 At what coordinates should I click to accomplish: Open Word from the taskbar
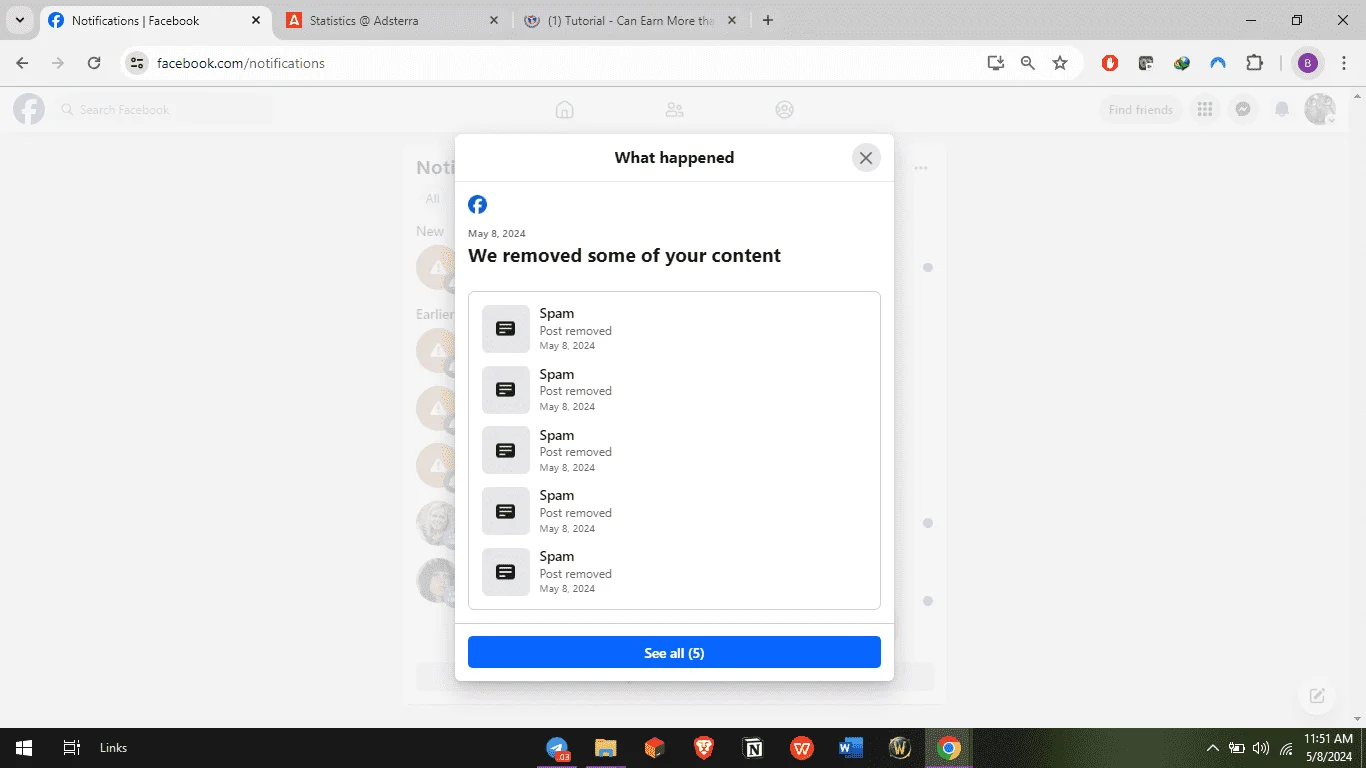[x=851, y=748]
